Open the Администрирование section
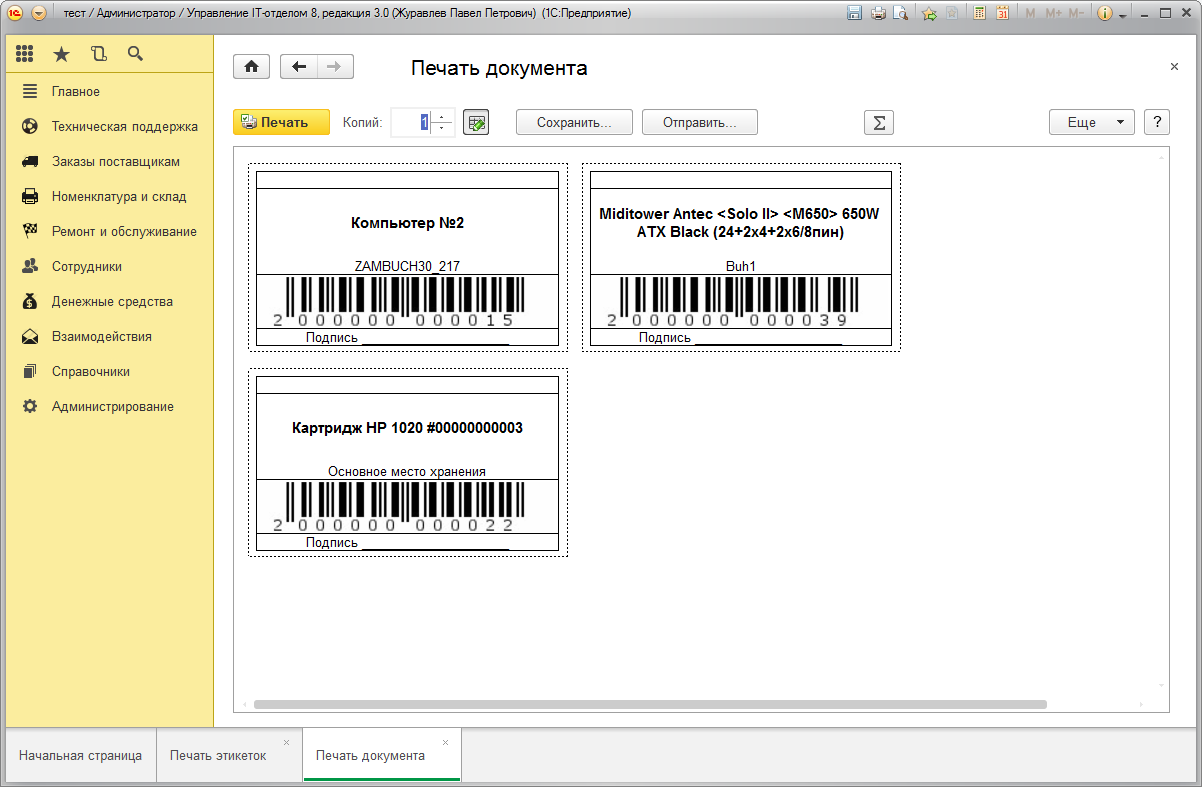The height and width of the screenshot is (787, 1202). [113, 406]
